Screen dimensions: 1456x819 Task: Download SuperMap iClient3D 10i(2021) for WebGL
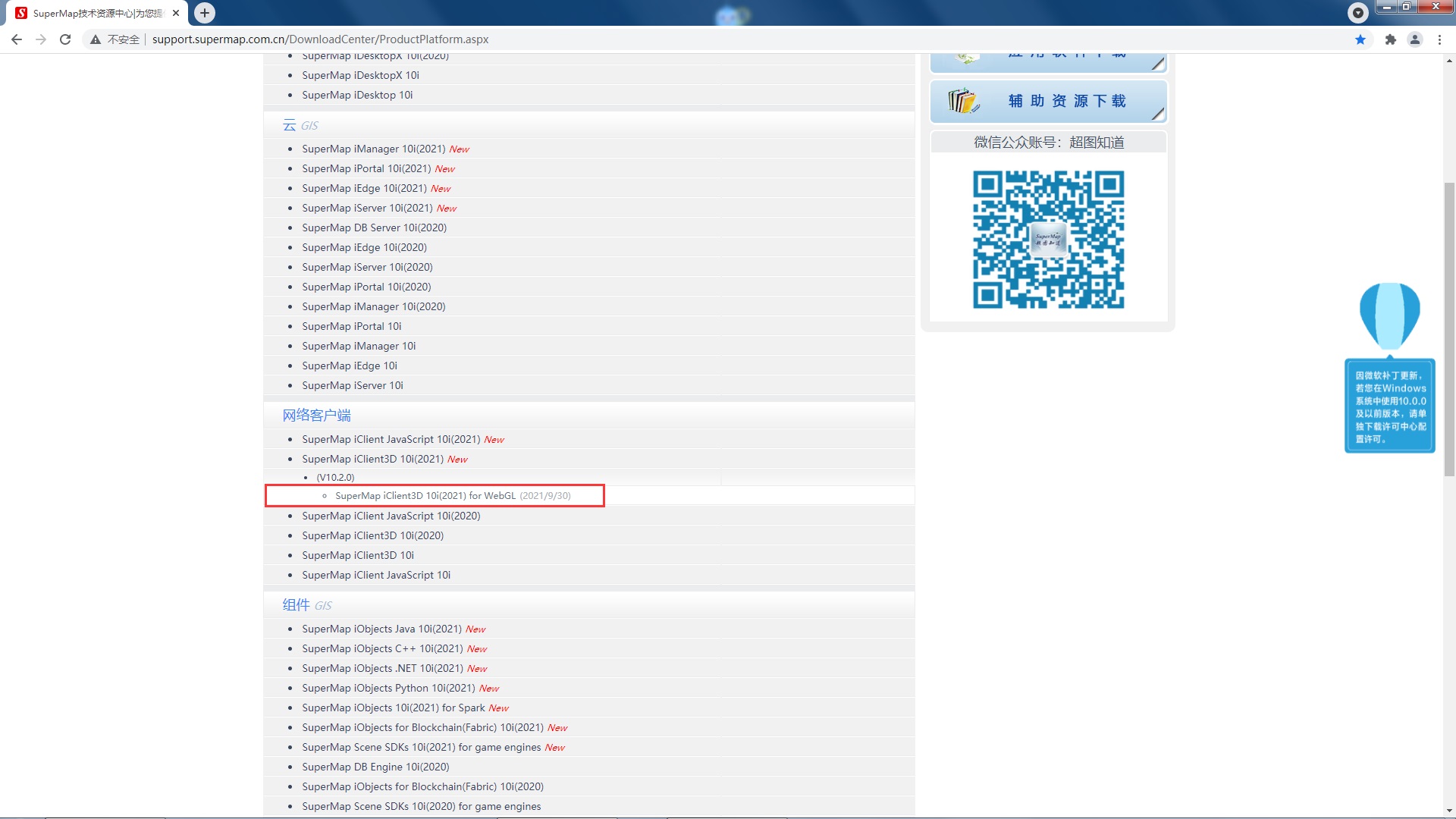pyautogui.click(x=425, y=496)
